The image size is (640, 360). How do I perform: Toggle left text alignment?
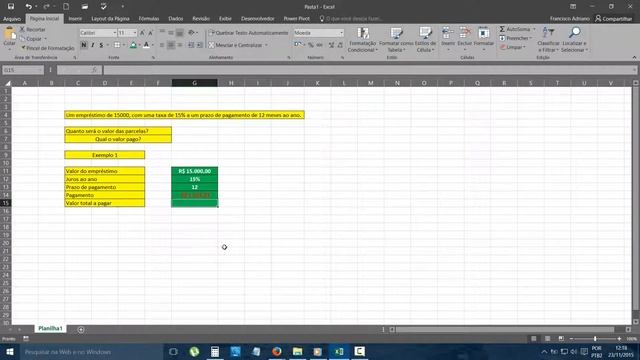coord(162,45)
